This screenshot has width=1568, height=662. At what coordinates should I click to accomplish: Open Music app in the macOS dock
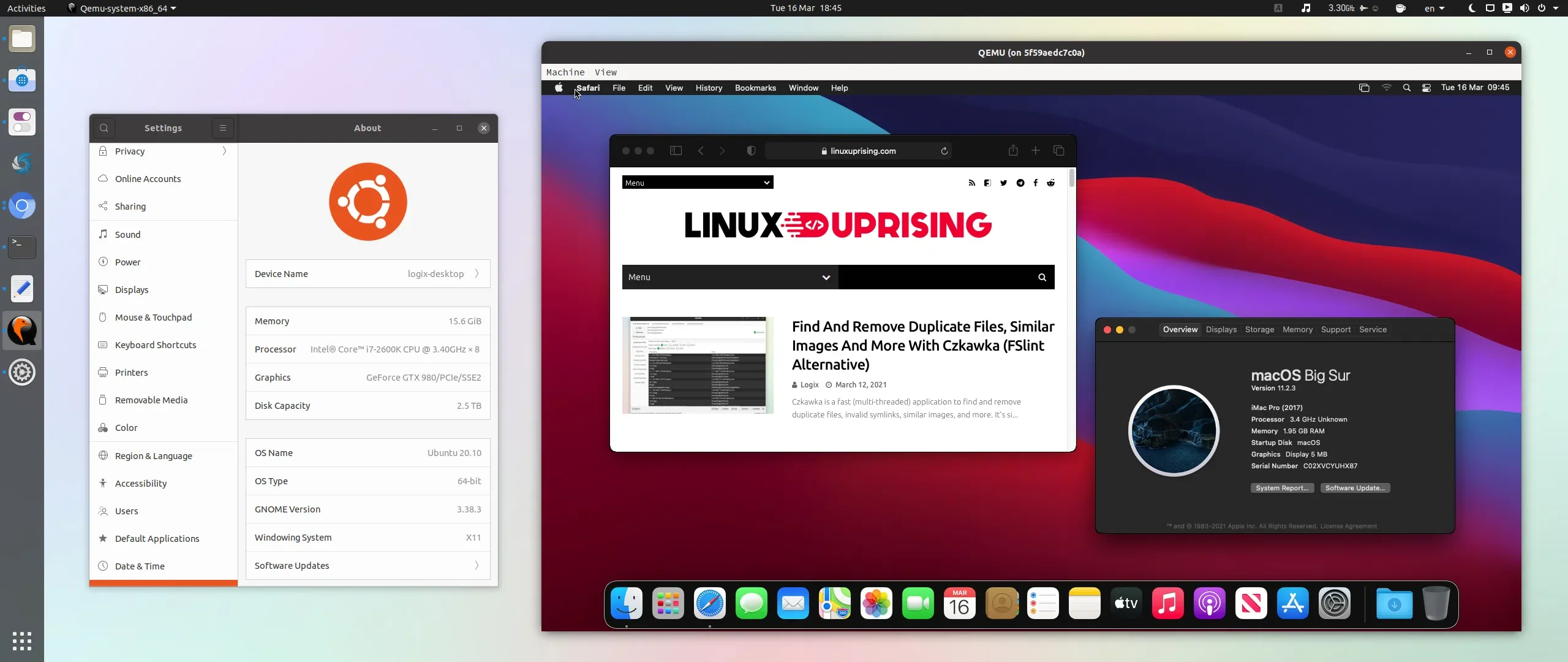click(x=1168, y=604)
